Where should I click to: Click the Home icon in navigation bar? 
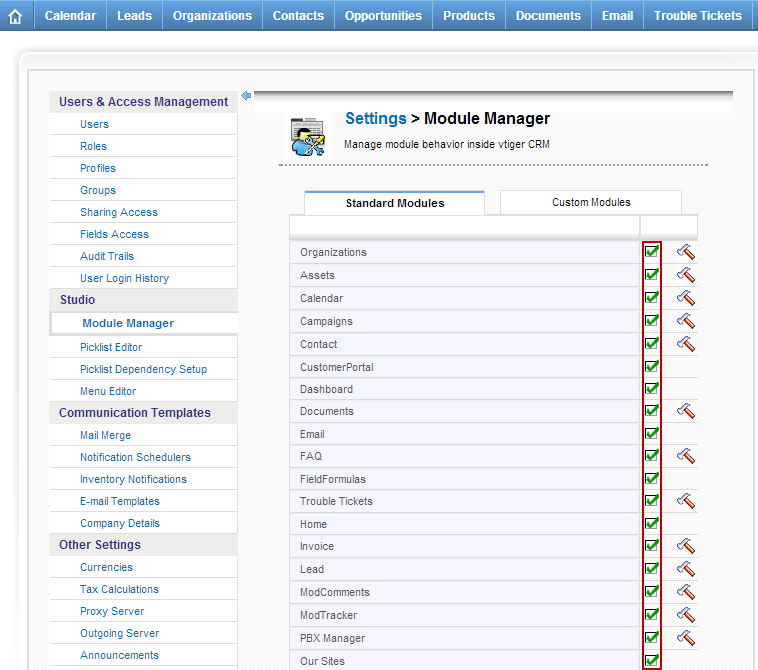pos(15,16)
